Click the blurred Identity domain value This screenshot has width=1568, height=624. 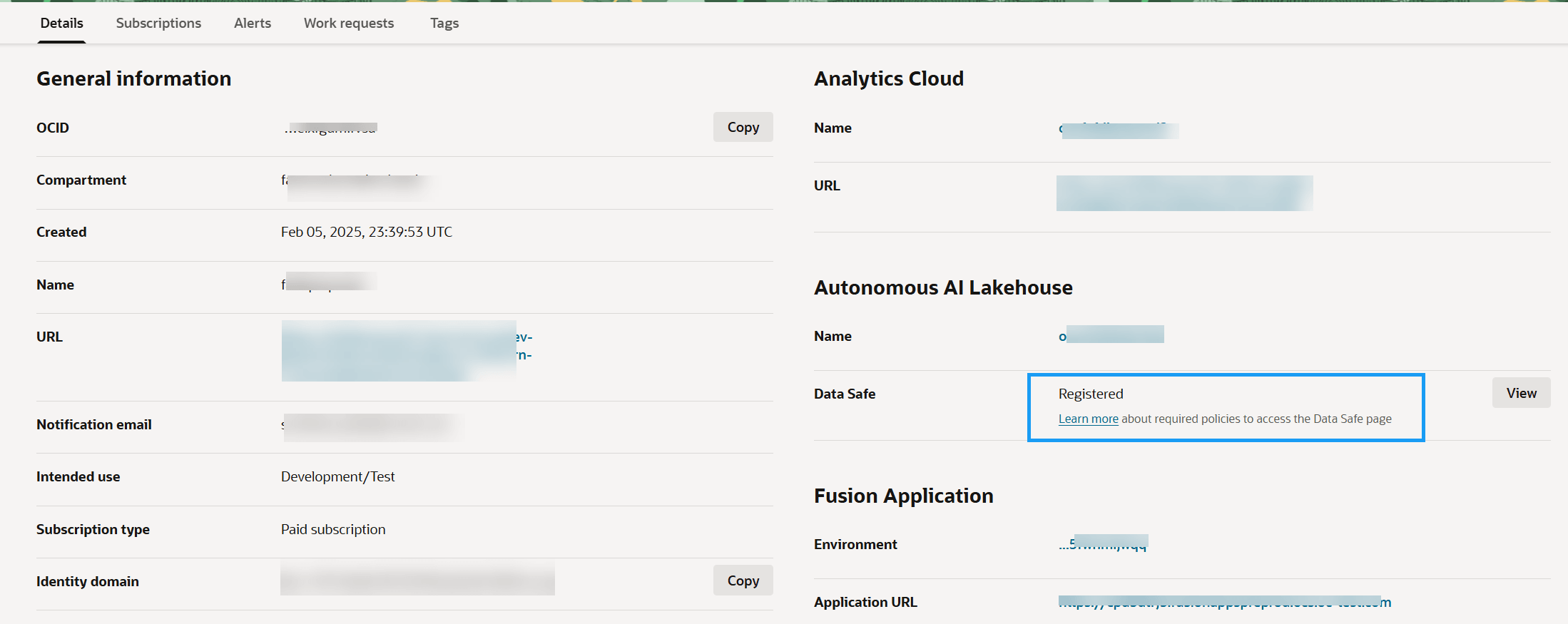417,578
